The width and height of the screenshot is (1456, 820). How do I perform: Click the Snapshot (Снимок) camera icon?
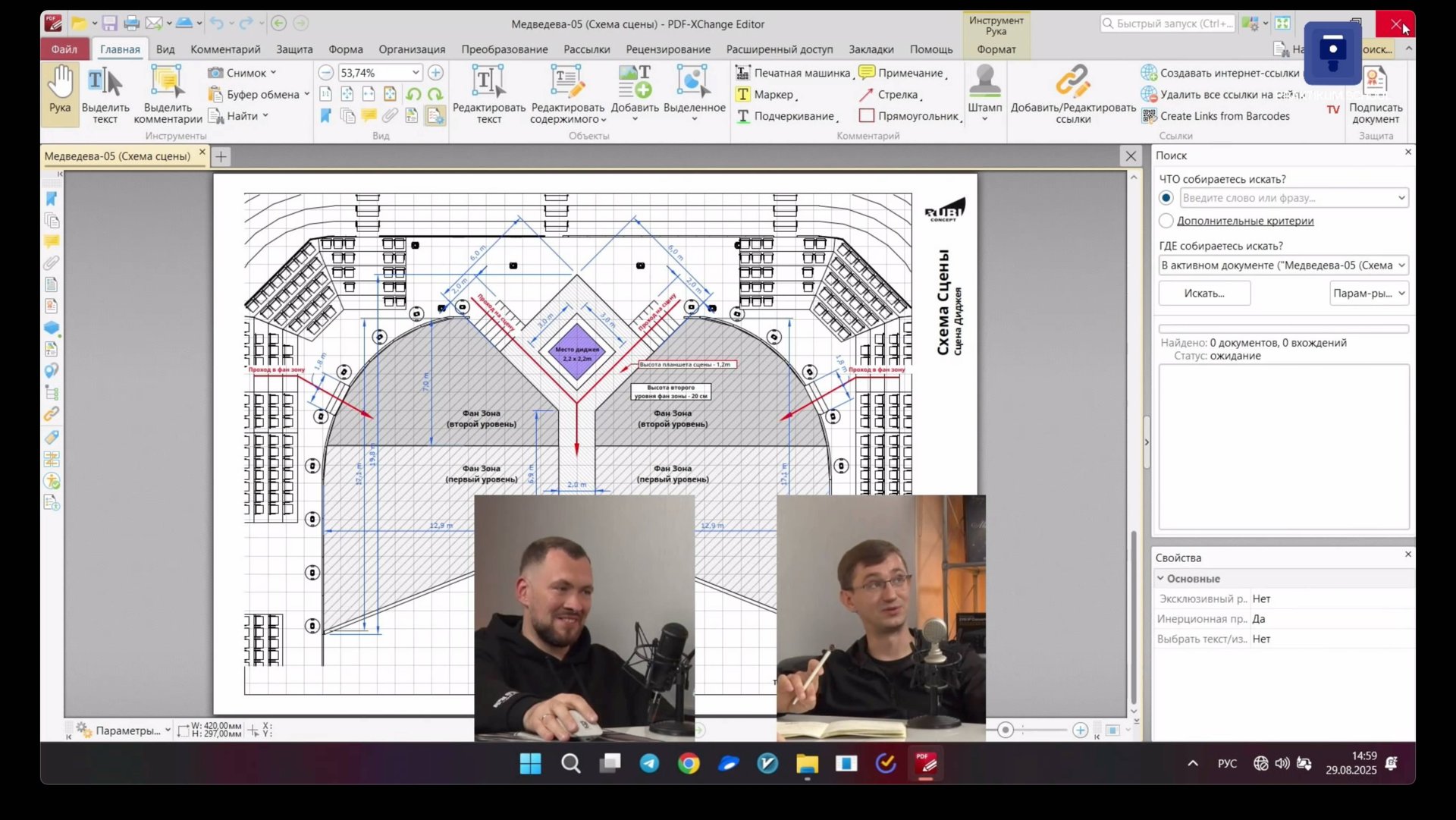215,73
